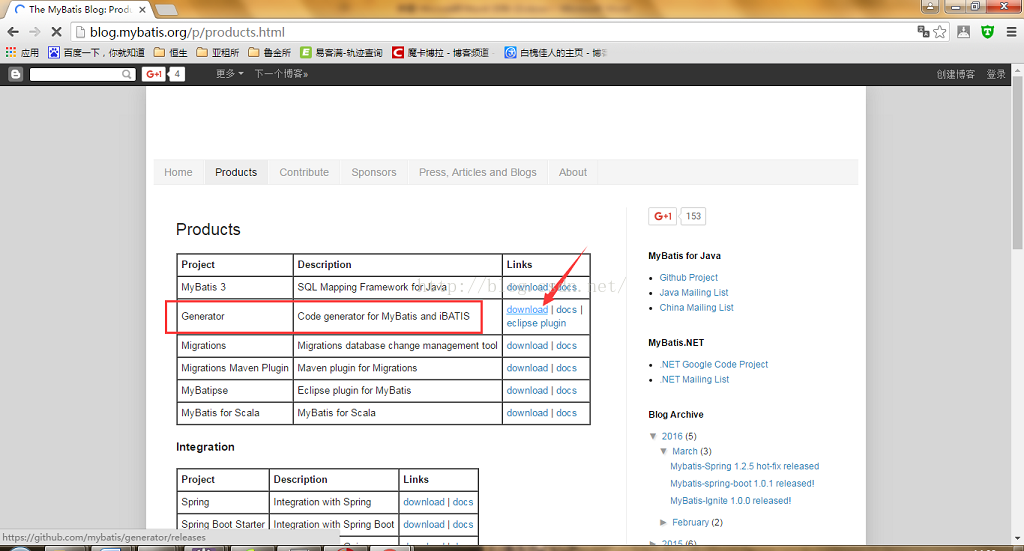Open Mybatis-spring-boot 1.0.1 released post
Image resolution: width=1024 pixels, height=551 pixels.
click(x=742, y=484)
